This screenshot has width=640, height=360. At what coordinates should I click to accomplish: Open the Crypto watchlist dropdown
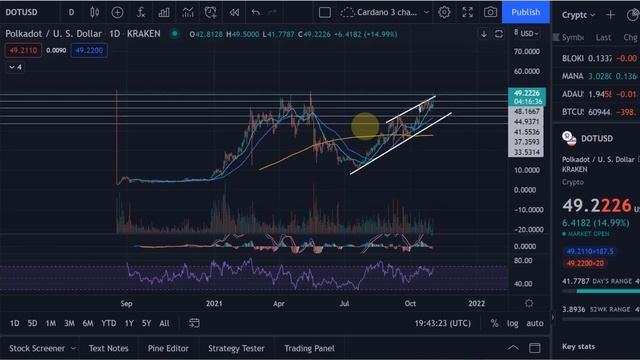coord(578,15)
